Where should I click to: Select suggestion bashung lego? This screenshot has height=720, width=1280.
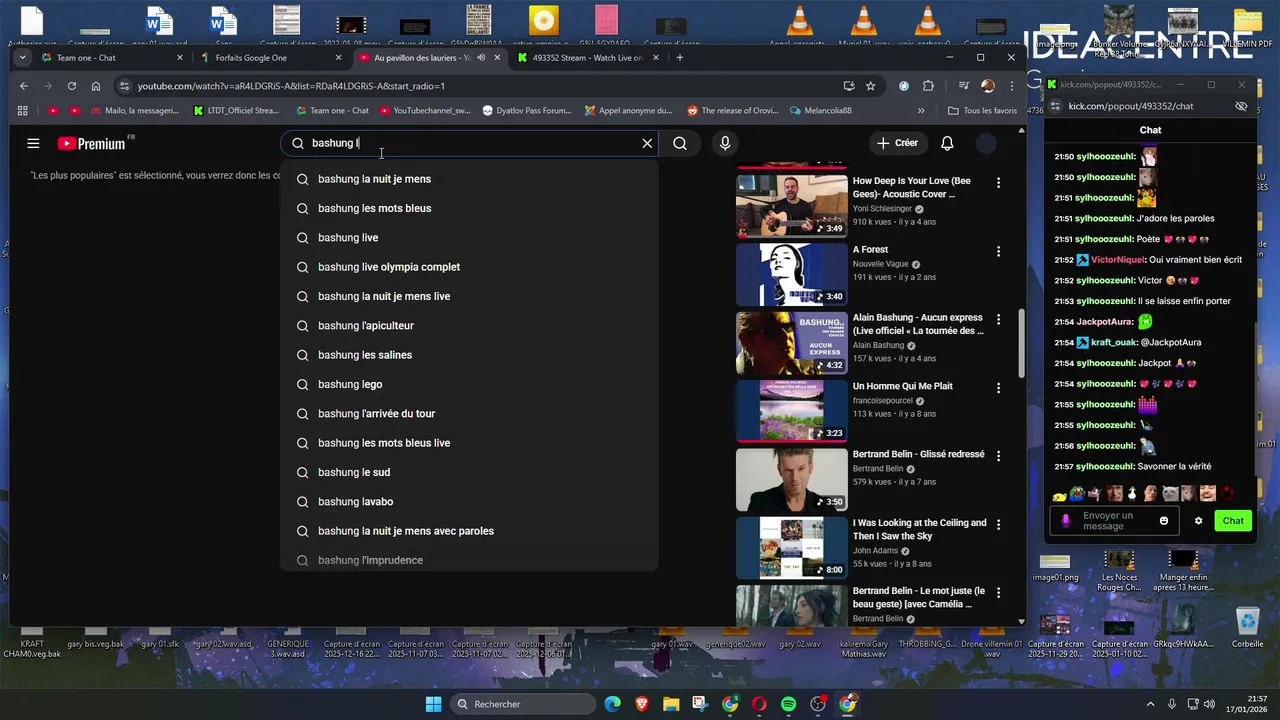(x=469, y=384)
